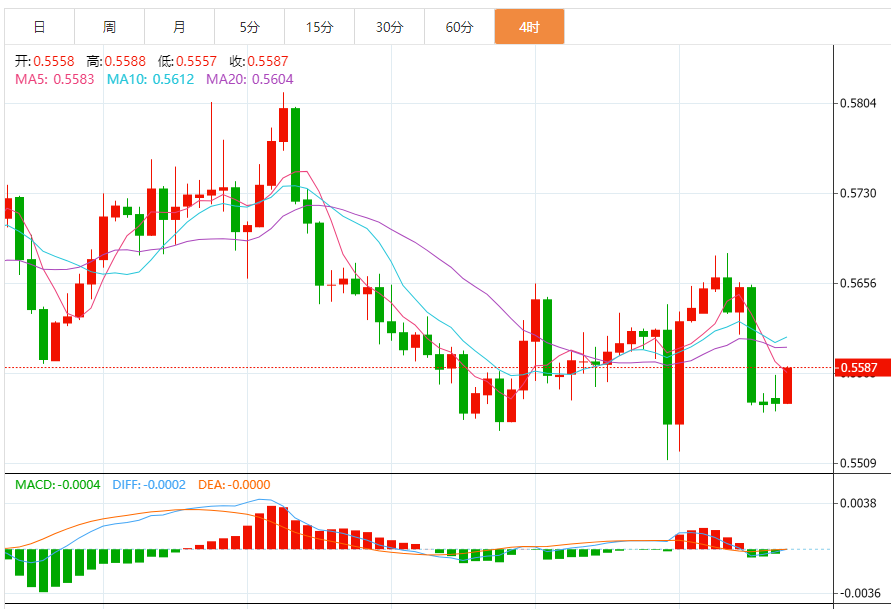Click the DIFF value label

point(149,485)
